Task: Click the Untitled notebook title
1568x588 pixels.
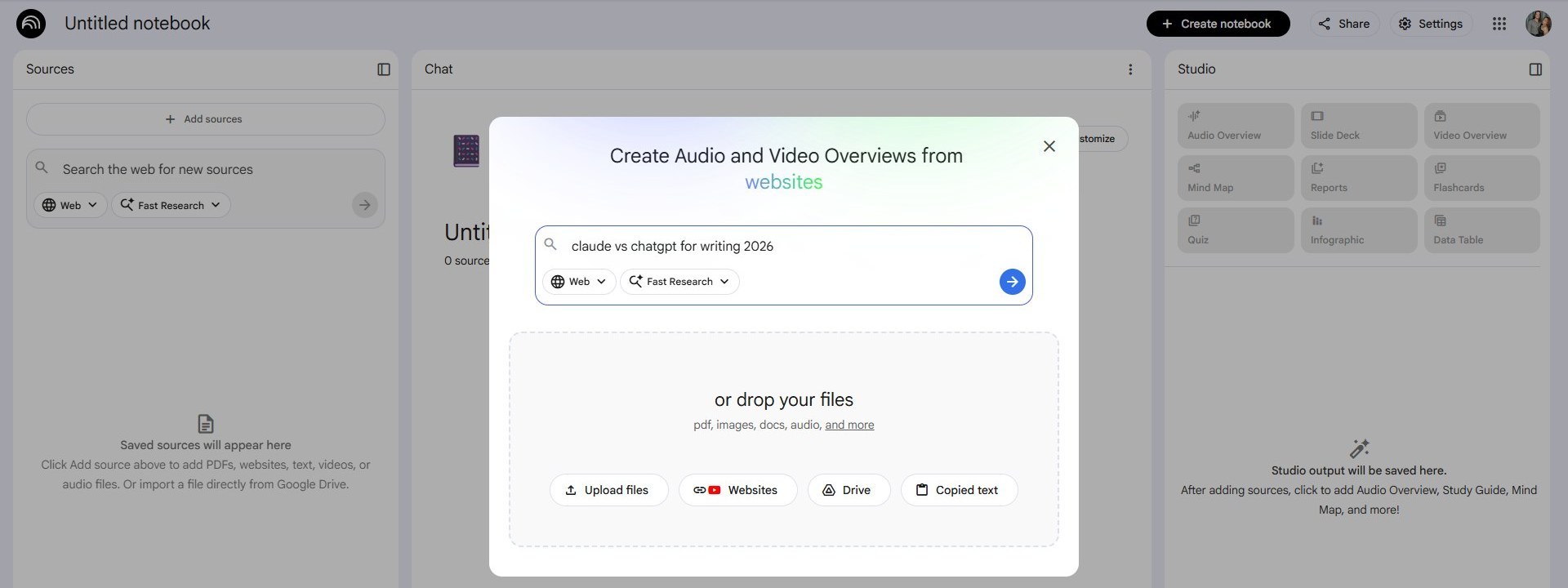Action: click(x=137, y=24)
